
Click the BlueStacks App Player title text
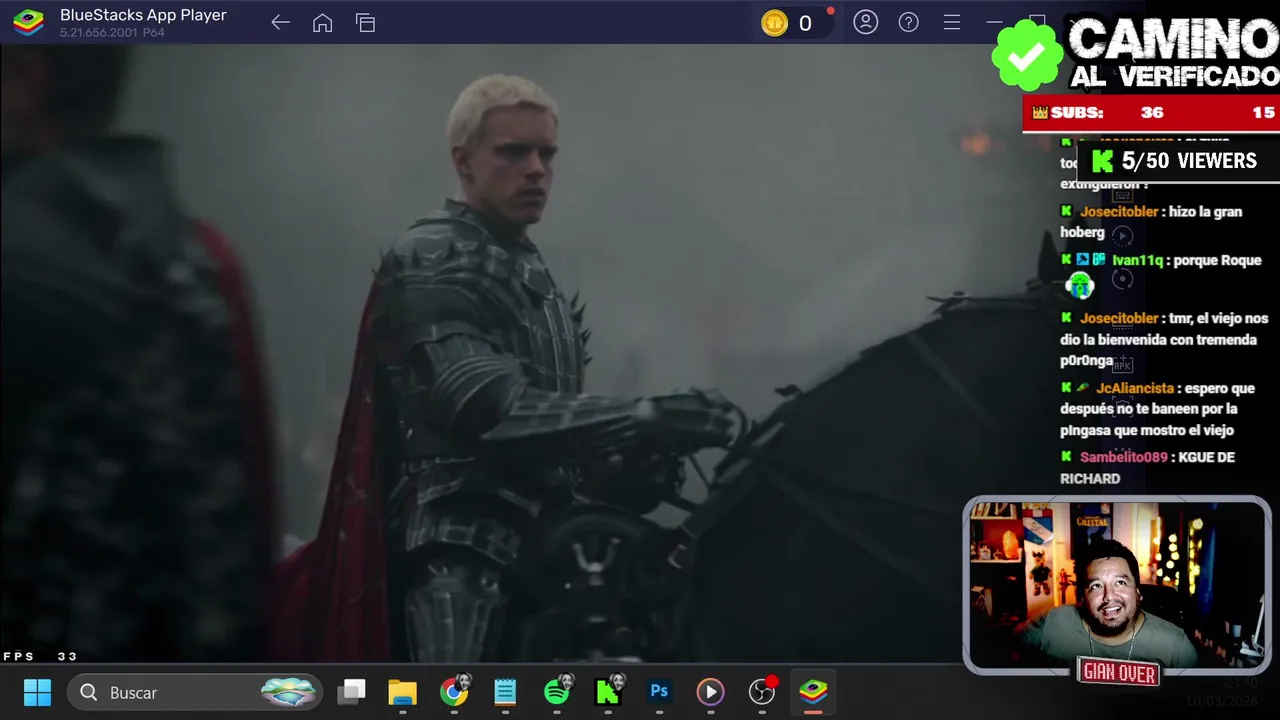[x=143, y=15]
